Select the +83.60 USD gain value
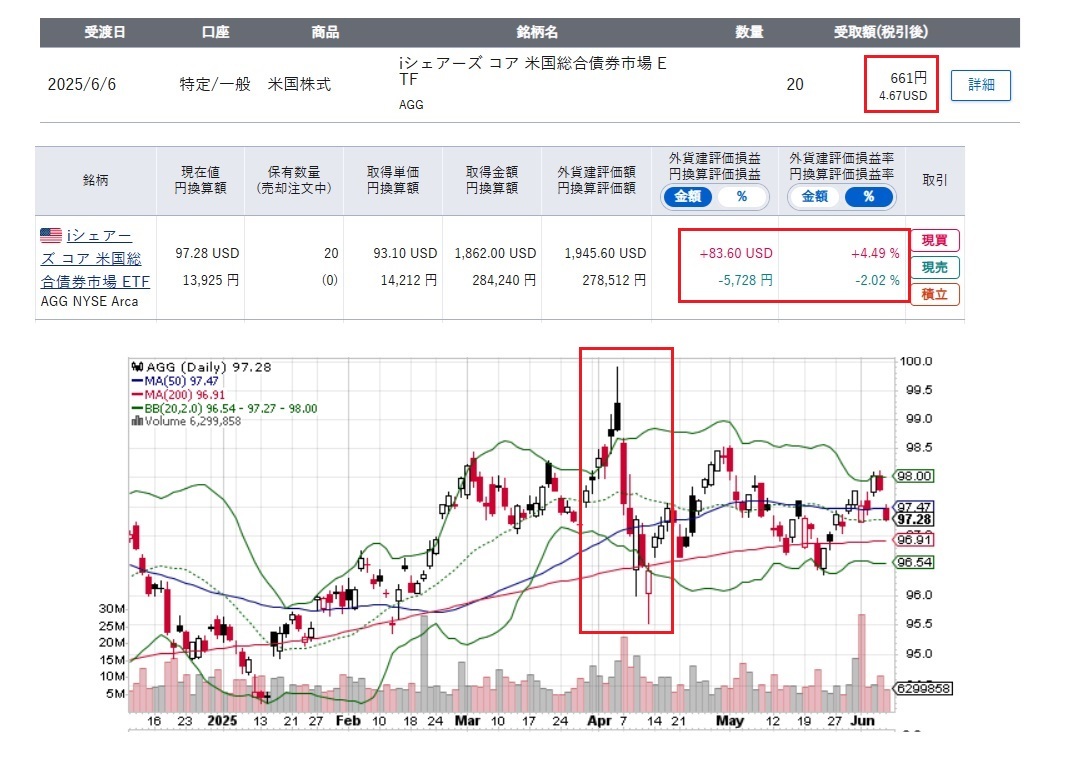 click(x=736, y=253)
